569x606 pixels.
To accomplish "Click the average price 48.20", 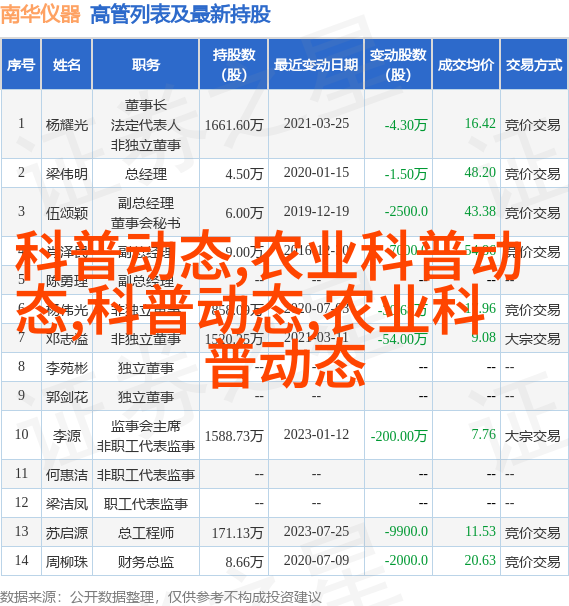I will [x=480, y=172].
